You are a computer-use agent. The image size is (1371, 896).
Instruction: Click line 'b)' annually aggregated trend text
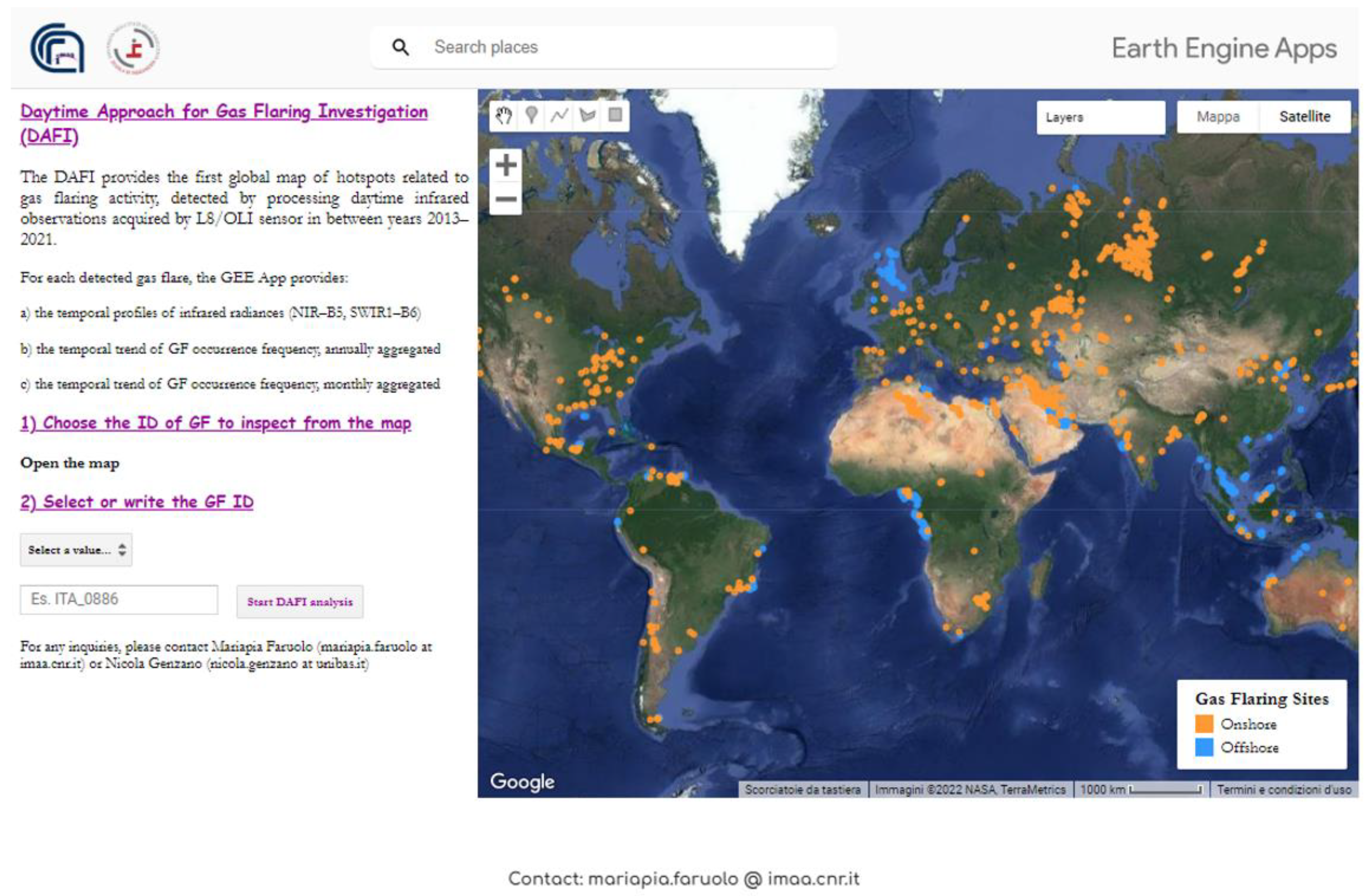(231, 349)
